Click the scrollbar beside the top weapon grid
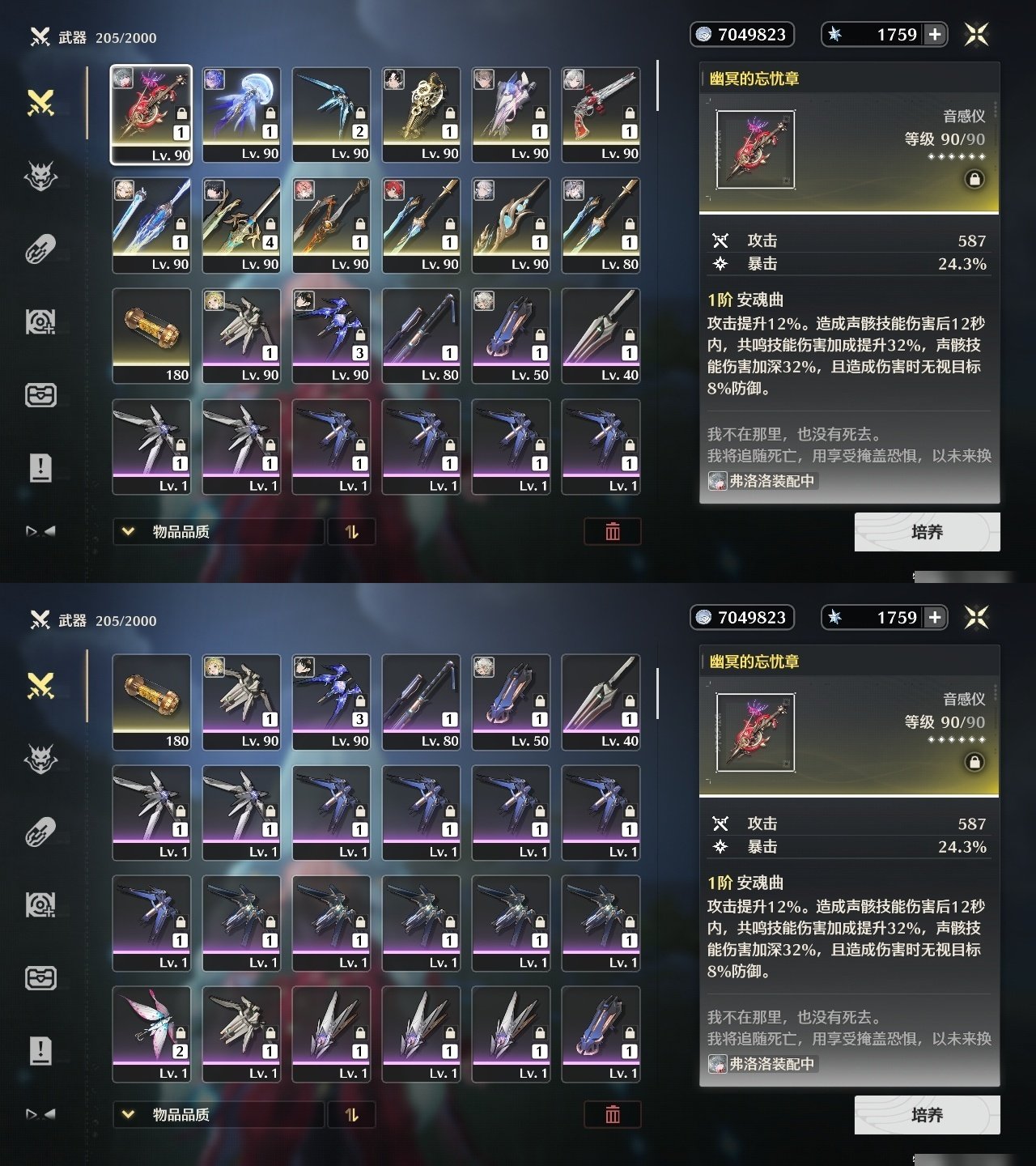The height and width of the screenshot is (1166, 1036). (657, 85)
